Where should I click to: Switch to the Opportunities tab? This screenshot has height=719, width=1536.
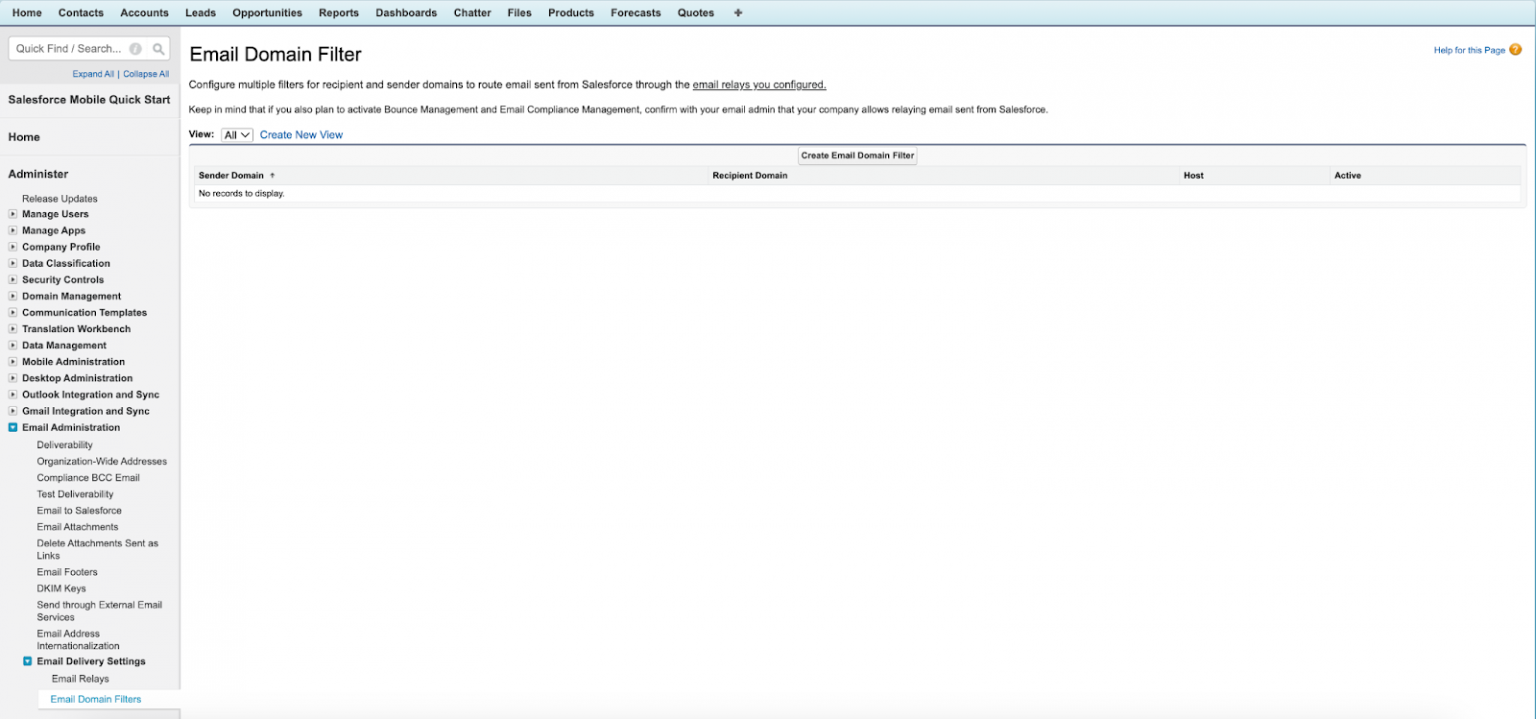point(267,12)
